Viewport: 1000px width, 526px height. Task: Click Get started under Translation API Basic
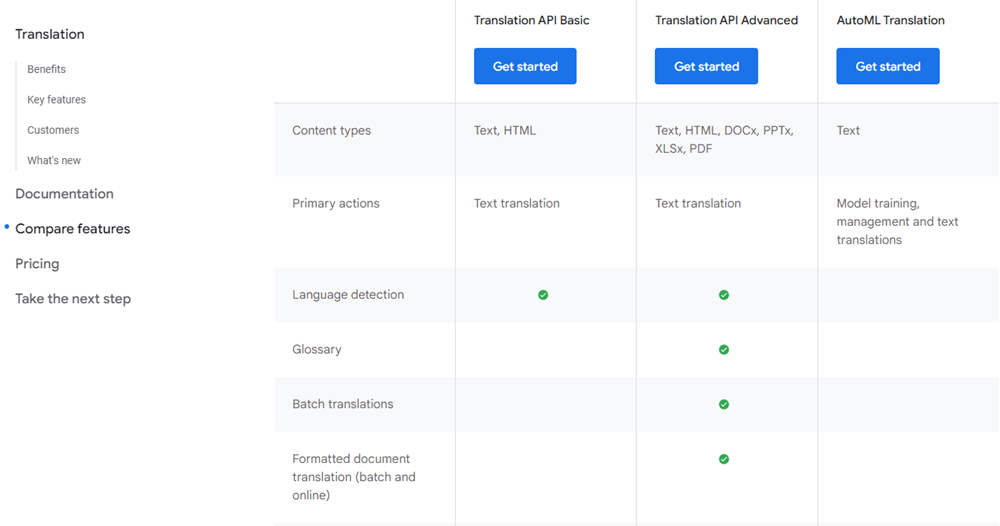[x=525, y=66]
